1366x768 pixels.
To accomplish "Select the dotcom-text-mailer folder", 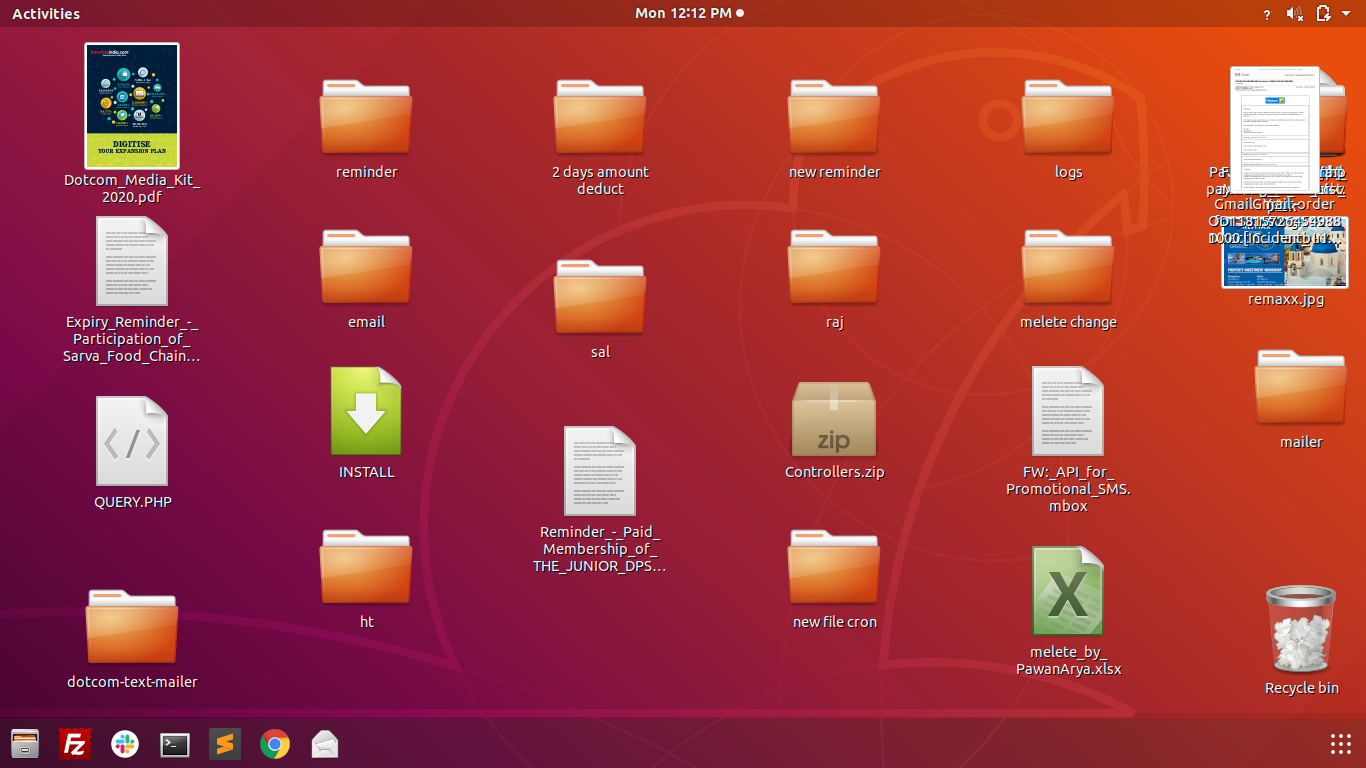I will point(132,627).
